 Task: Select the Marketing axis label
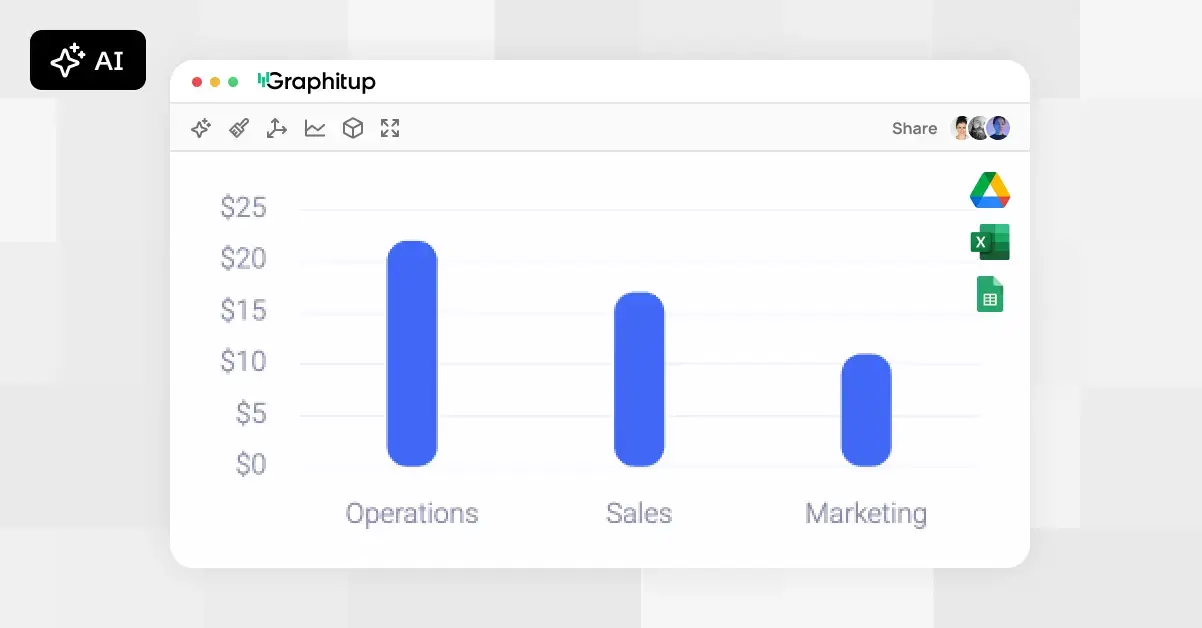tap(865, 513)
